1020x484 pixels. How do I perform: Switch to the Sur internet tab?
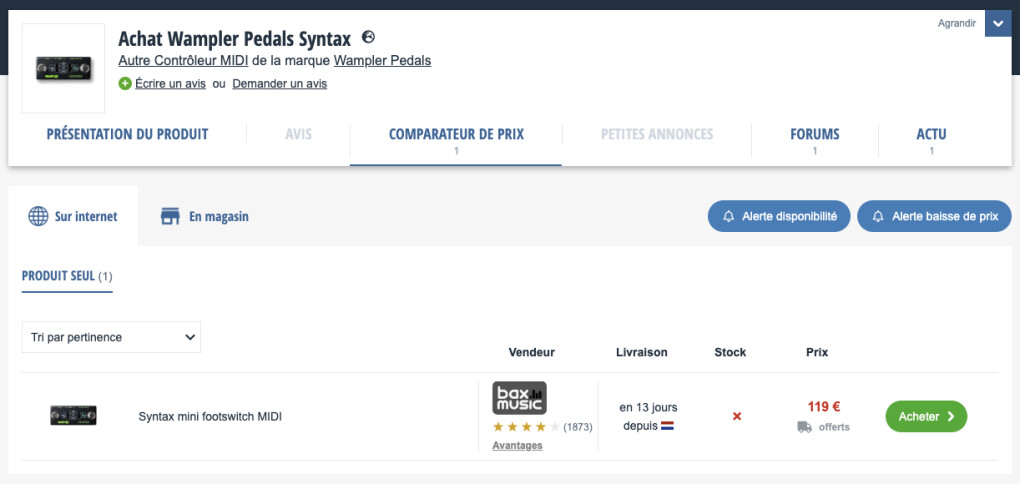pyautogui.click(x=73, y=216)
